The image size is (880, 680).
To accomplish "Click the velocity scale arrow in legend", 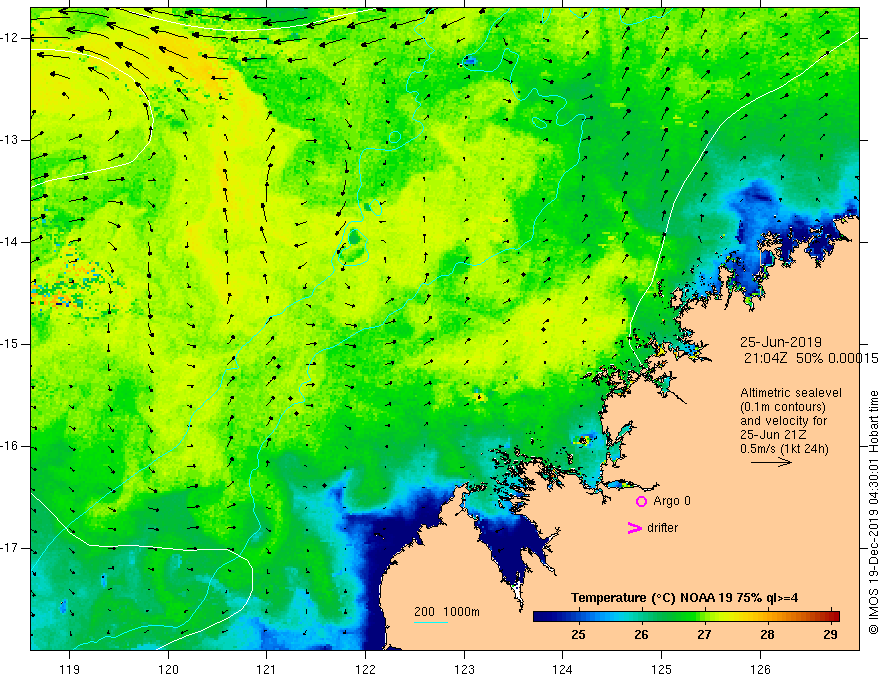I will pyautogui.click(x=771, y=462).
